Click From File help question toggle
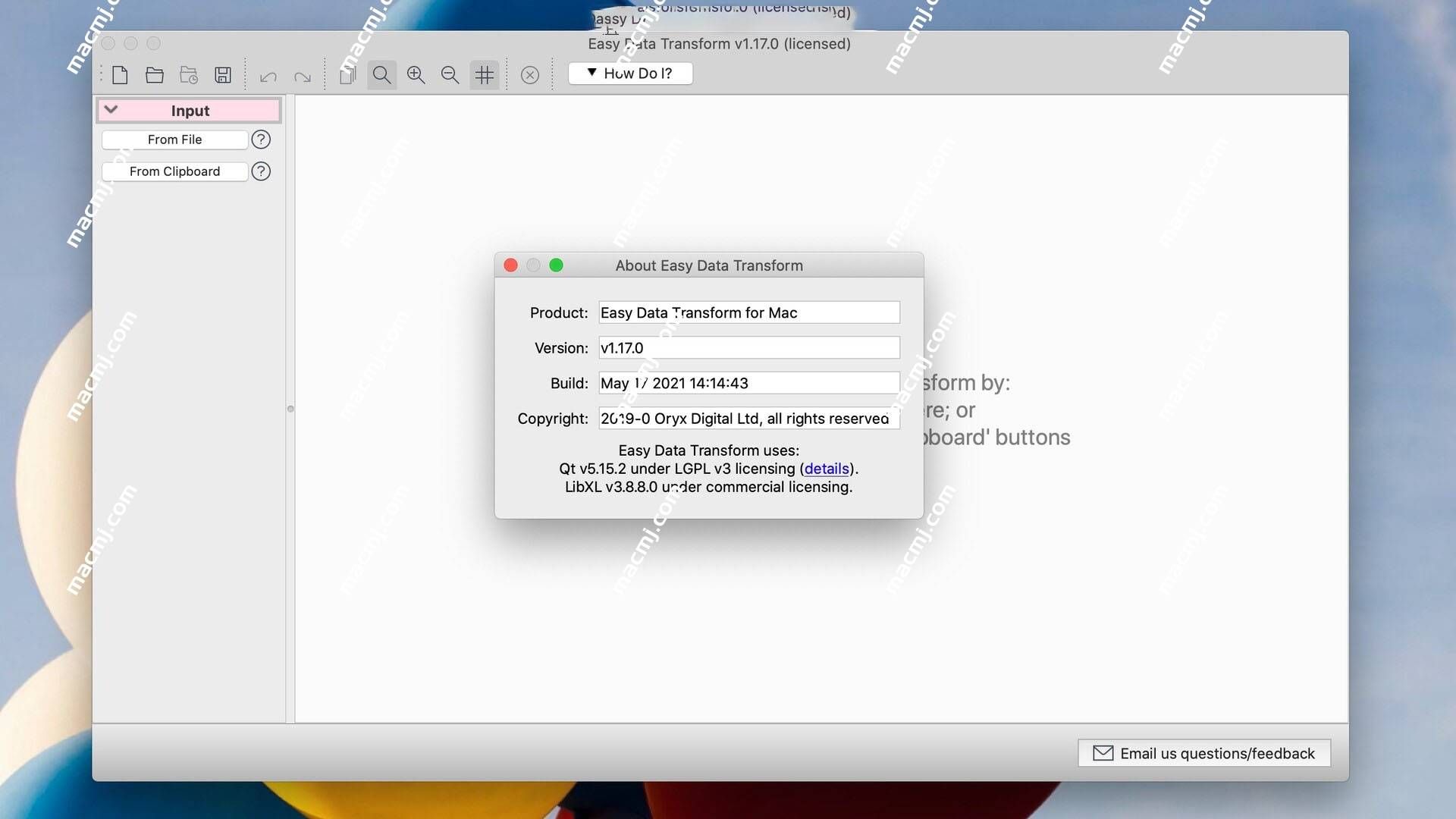Screen dimensions: 1456x819 (x=260, y=139)
